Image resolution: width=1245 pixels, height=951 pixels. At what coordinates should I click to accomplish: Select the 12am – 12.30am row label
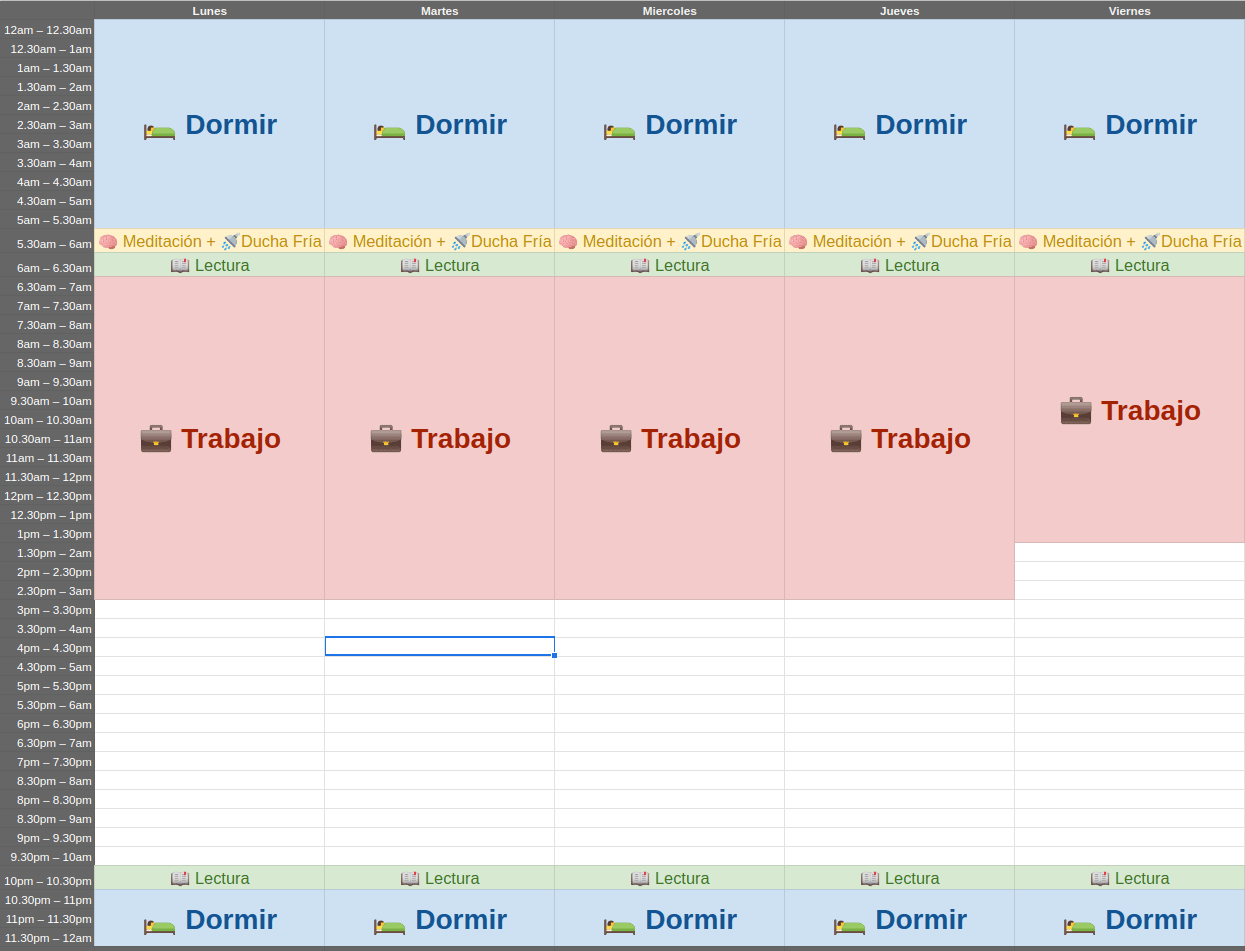coord(47,30)
